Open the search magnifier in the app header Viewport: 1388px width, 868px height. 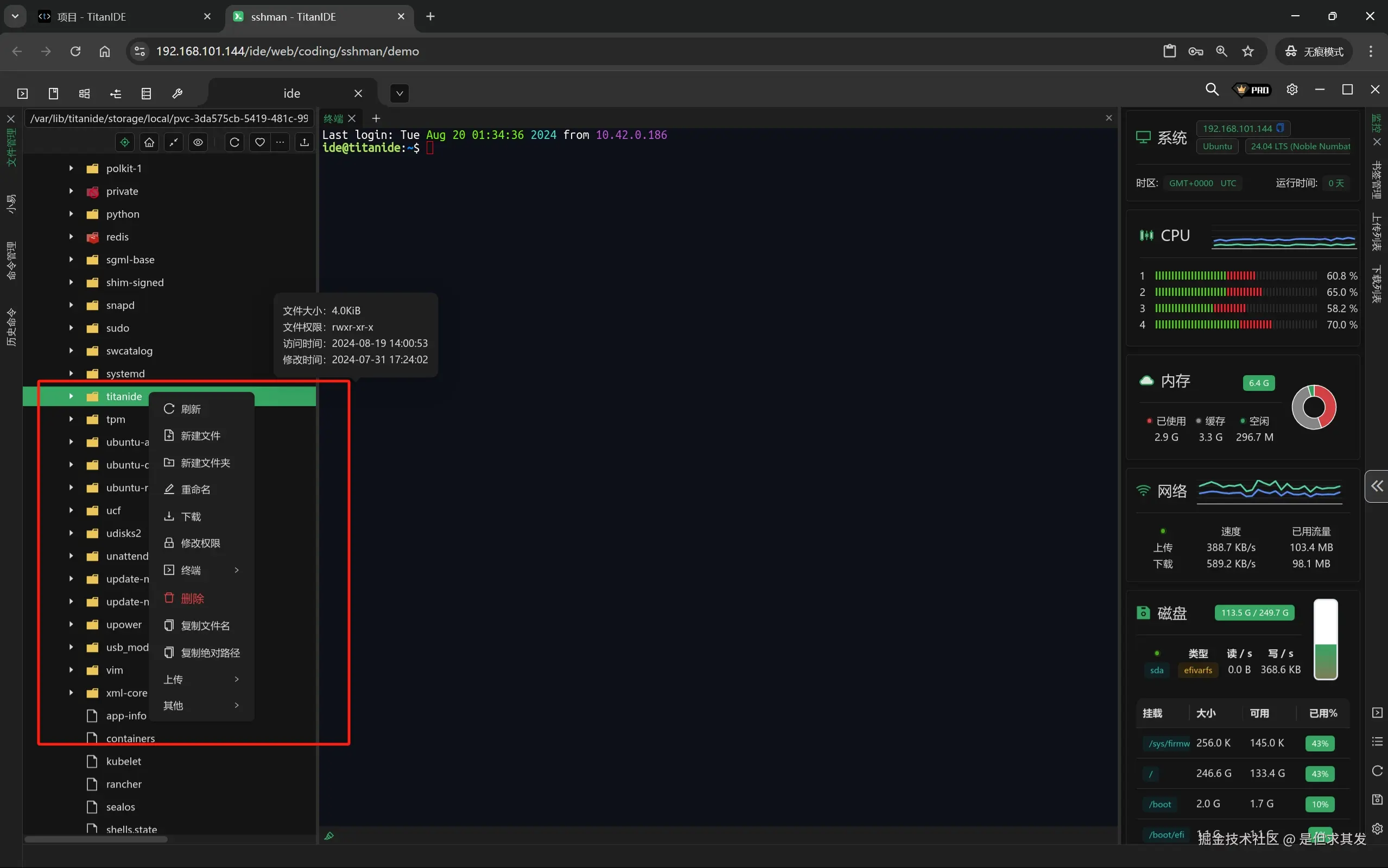tap(1211, 90)
